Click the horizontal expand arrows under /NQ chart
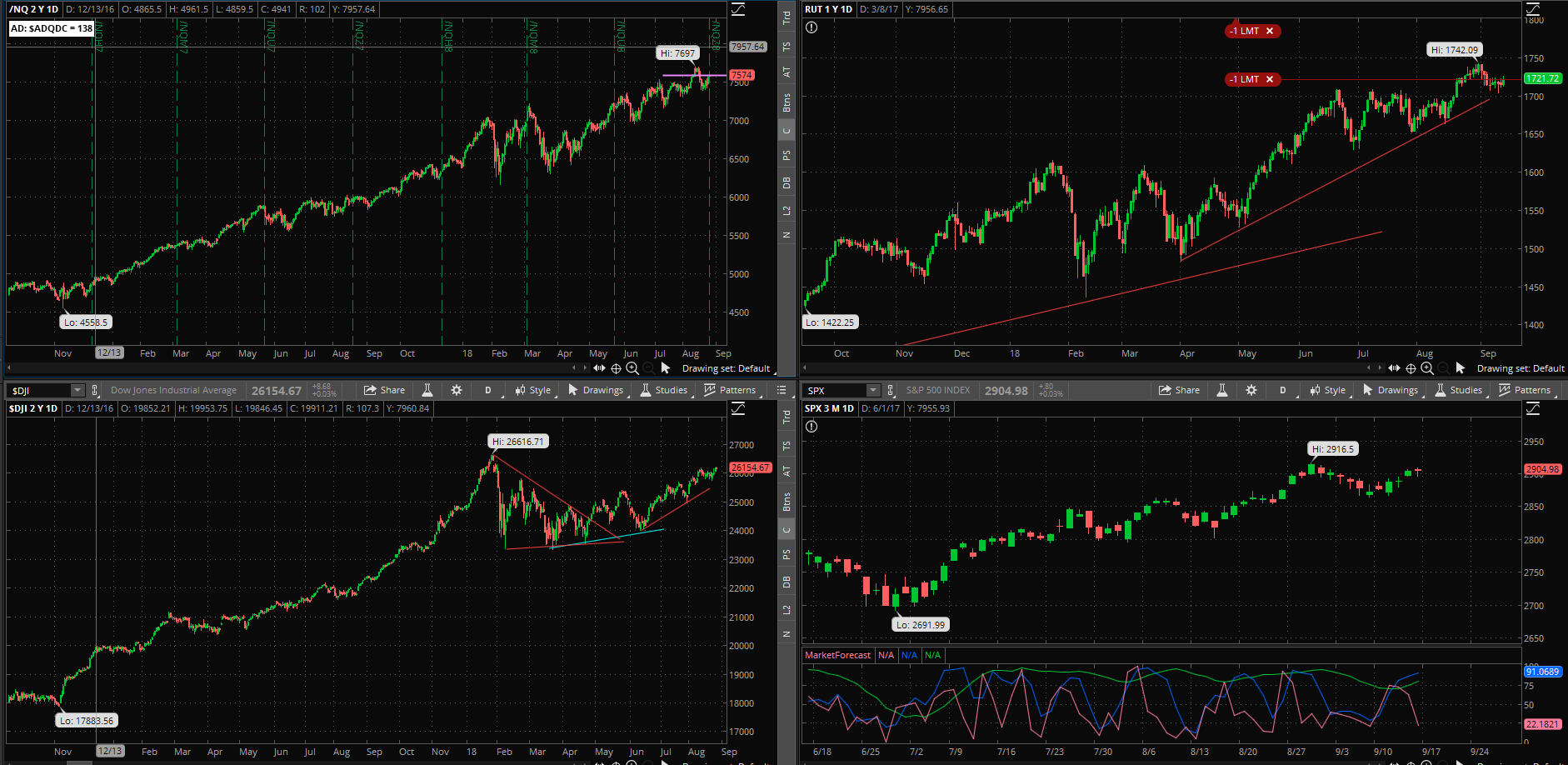 point(600,368)
